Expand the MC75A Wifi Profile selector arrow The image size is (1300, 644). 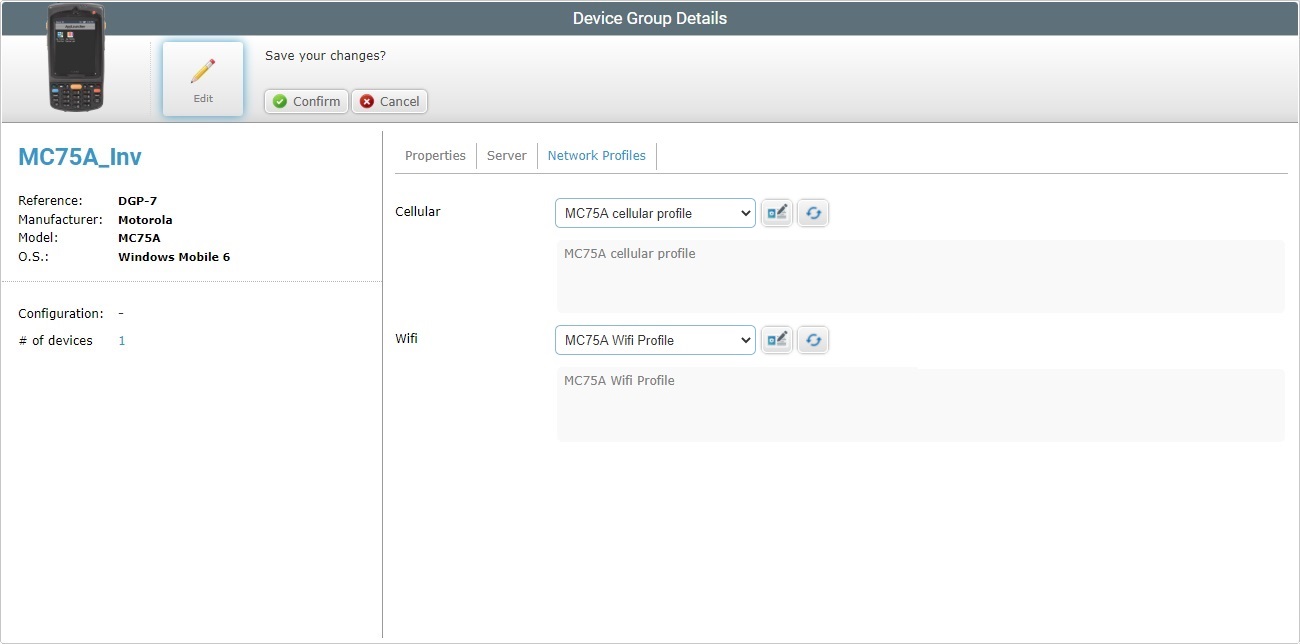(x=747, y=339)
